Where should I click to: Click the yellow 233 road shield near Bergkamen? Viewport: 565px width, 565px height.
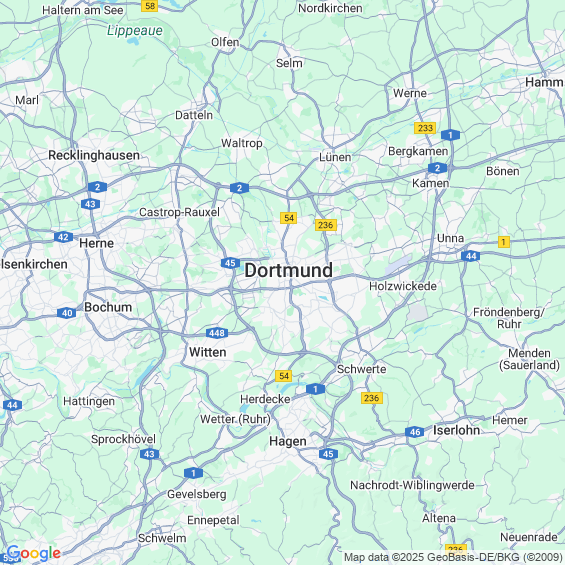tap(425, 128)
